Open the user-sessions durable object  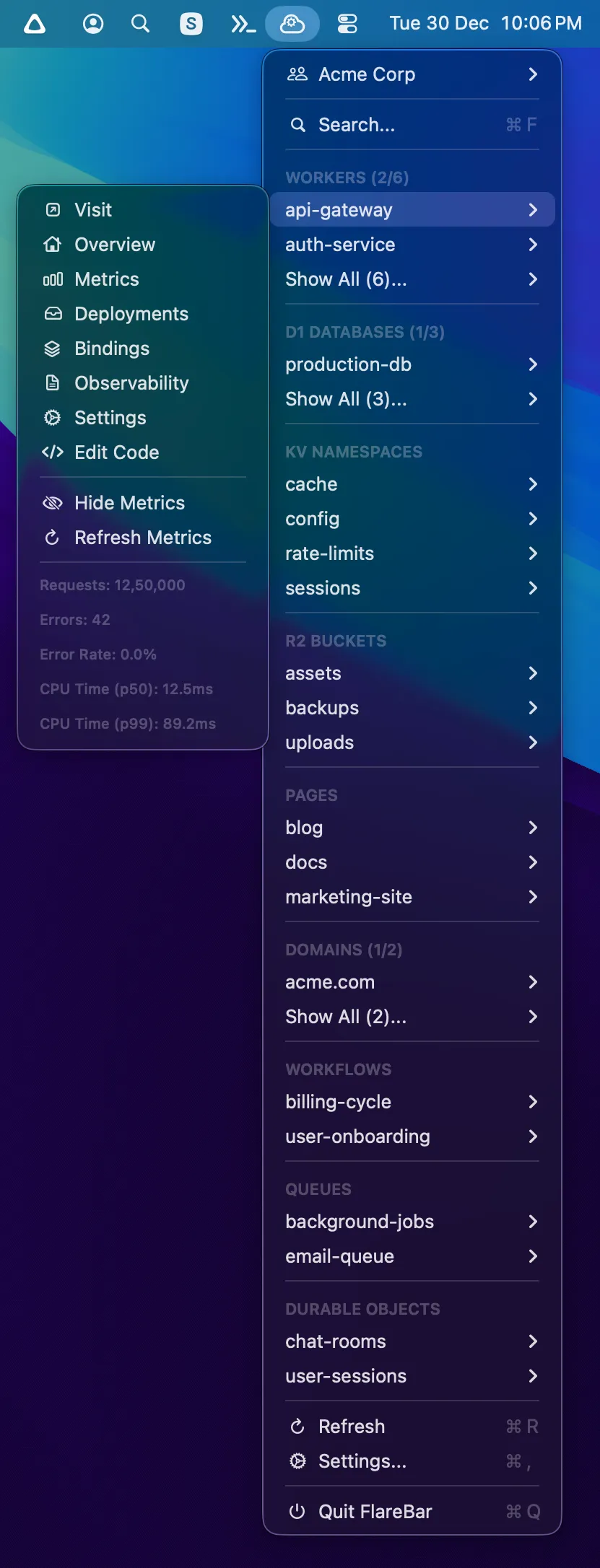pos(412,1376)
